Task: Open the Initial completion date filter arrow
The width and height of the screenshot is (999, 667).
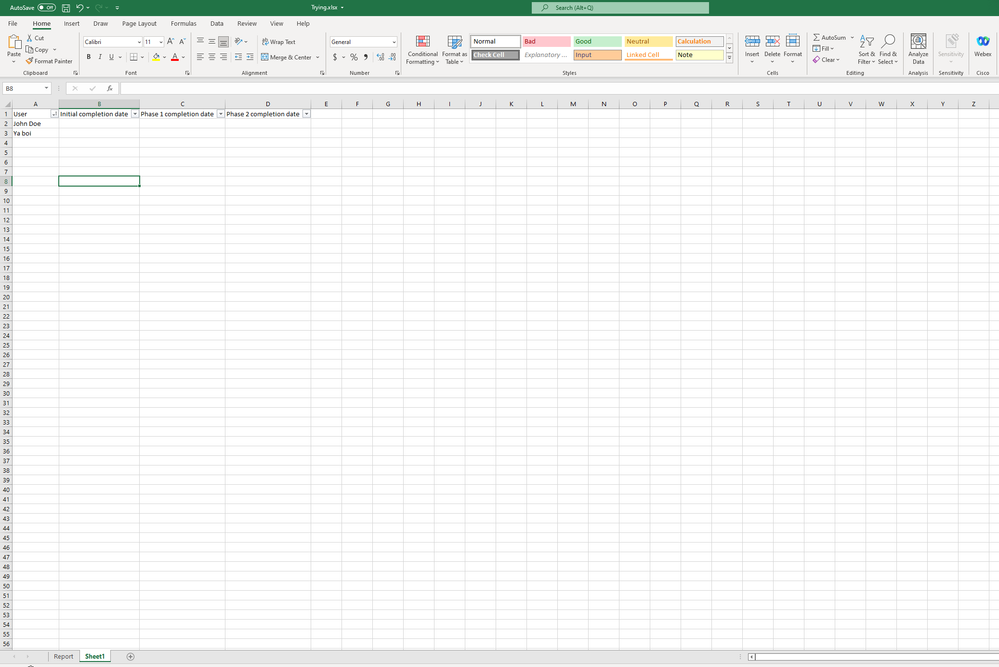Action: [x=135, y=114]
